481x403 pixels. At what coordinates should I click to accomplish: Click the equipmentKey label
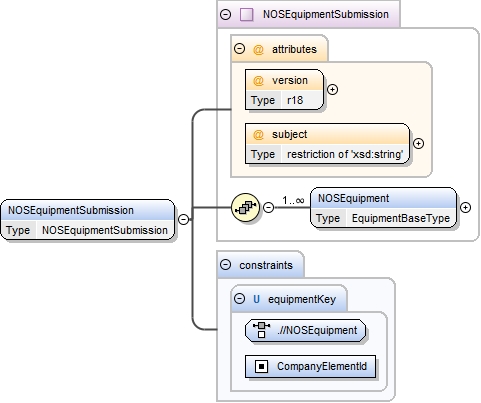(302, 299)
